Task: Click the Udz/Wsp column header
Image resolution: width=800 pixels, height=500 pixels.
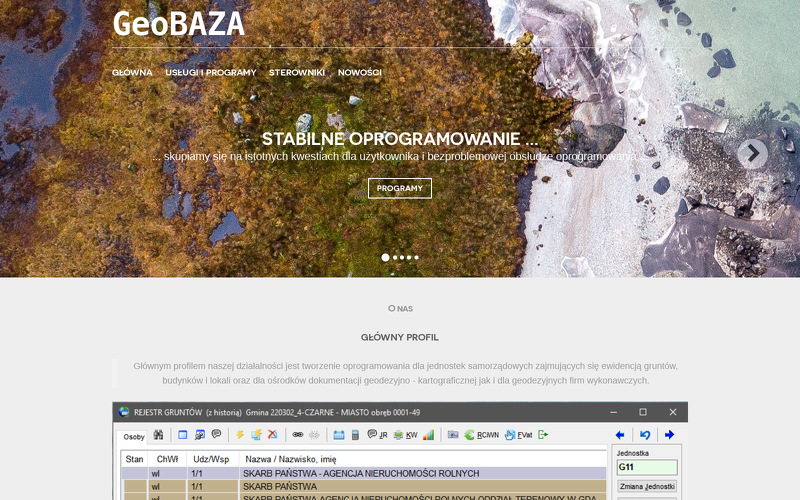Action: point(211,459)
